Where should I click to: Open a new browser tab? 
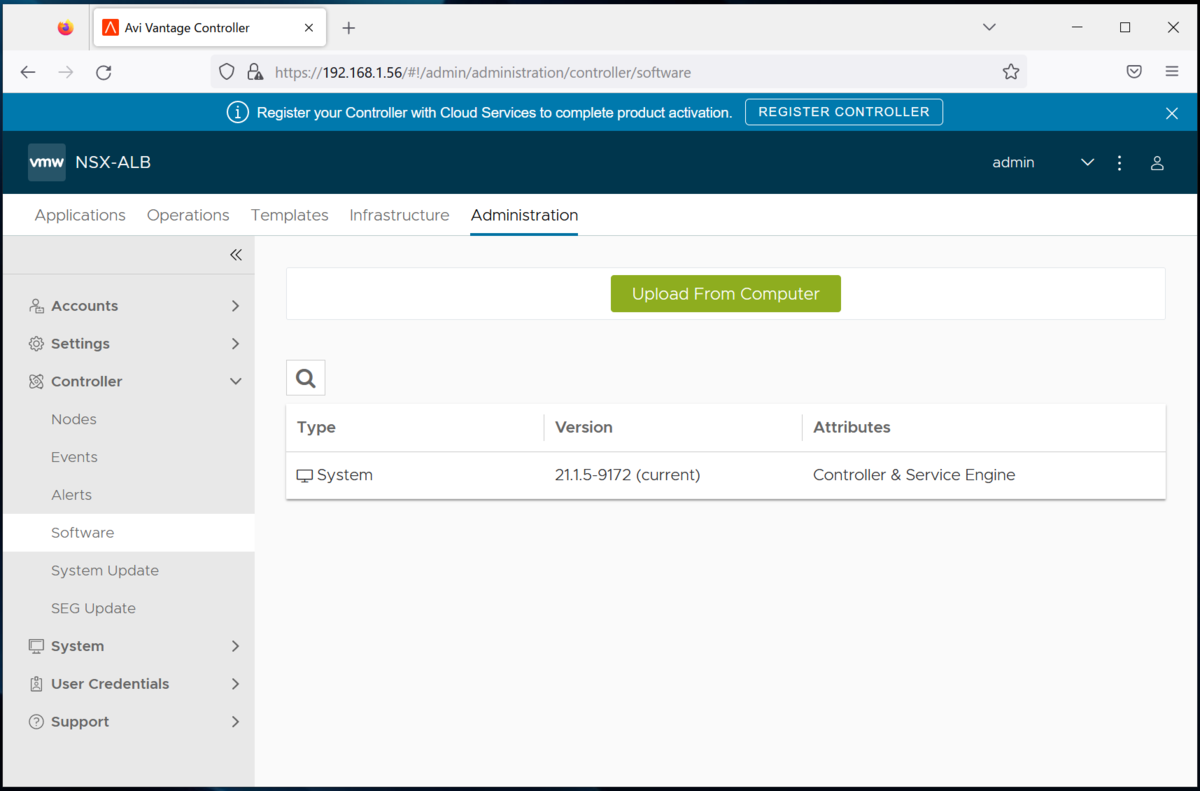348,28
